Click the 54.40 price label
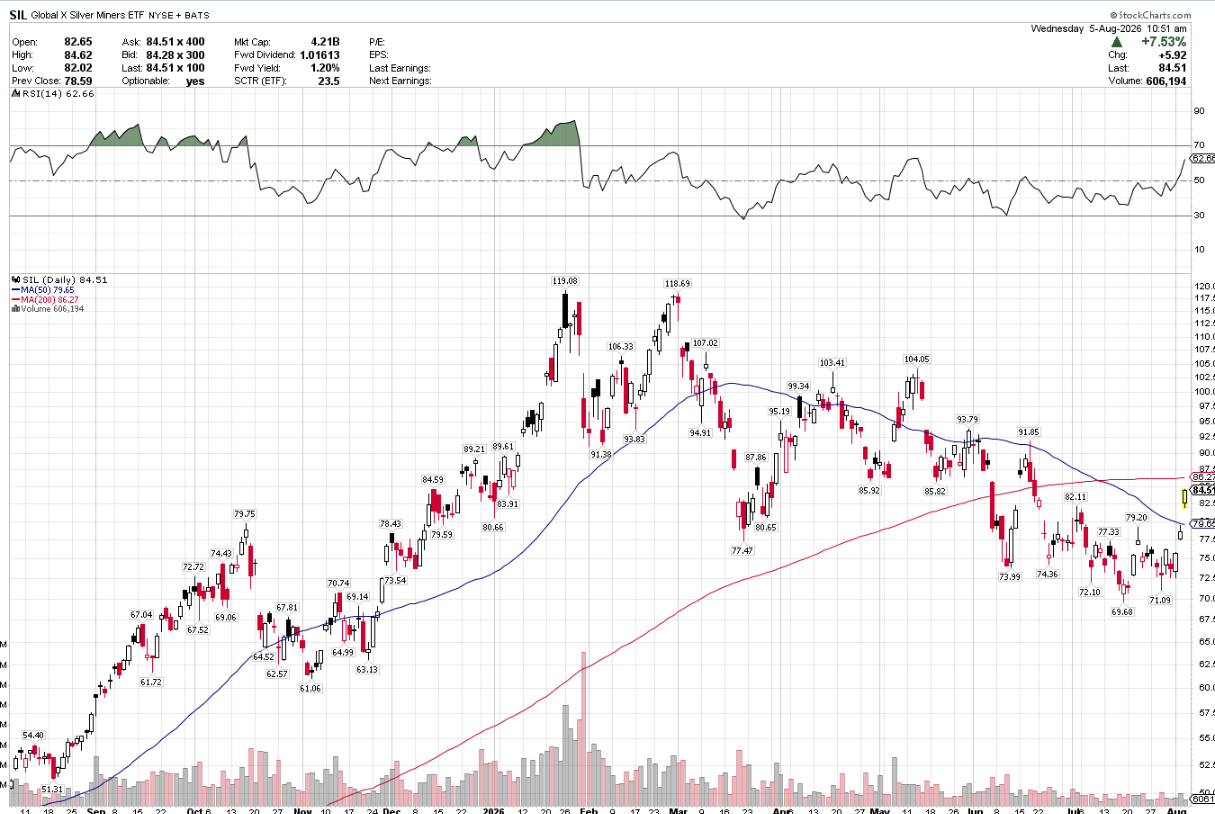 pyautogui.click(x=33, y=734)
